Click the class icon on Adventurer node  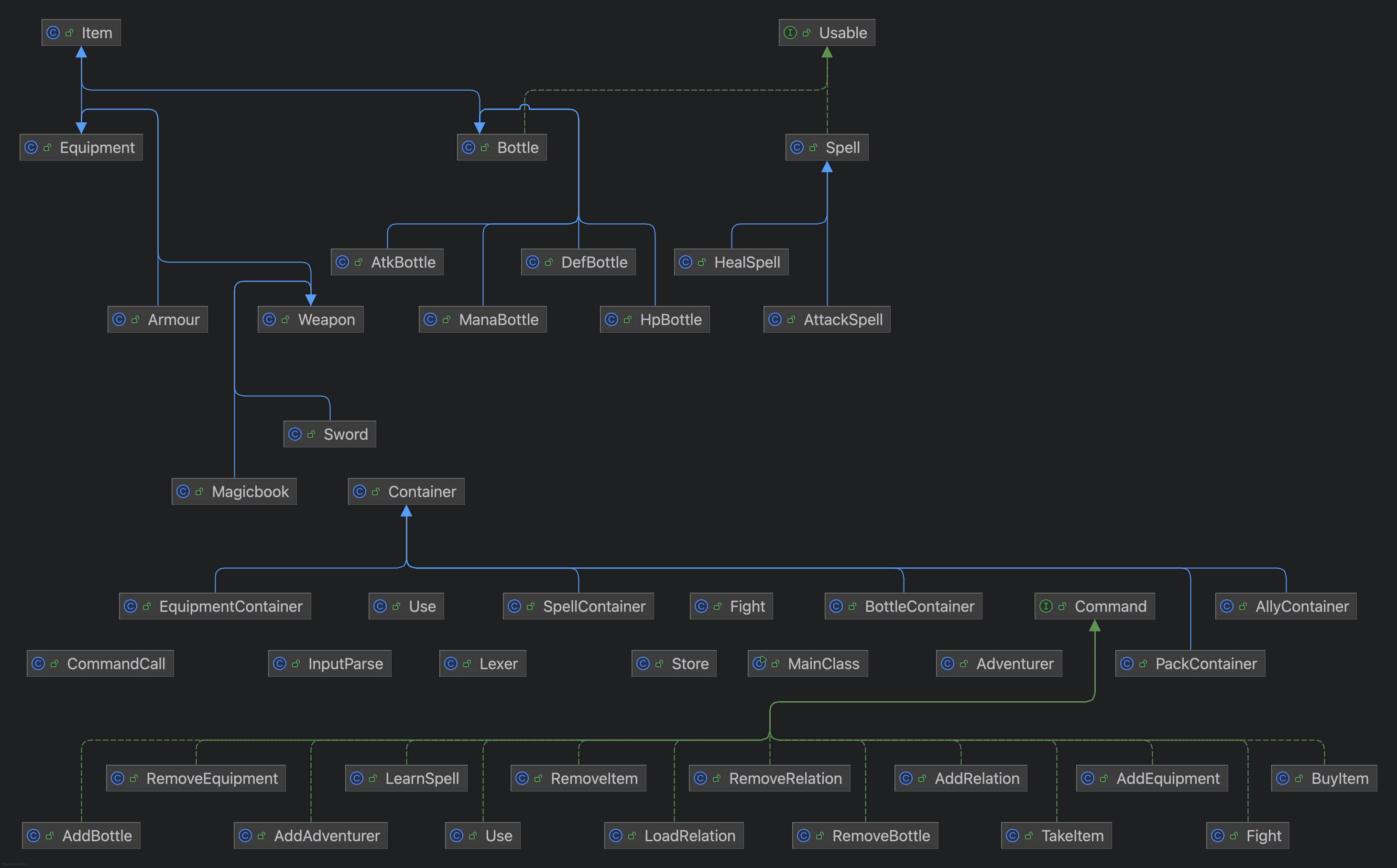tap(948, 663)
